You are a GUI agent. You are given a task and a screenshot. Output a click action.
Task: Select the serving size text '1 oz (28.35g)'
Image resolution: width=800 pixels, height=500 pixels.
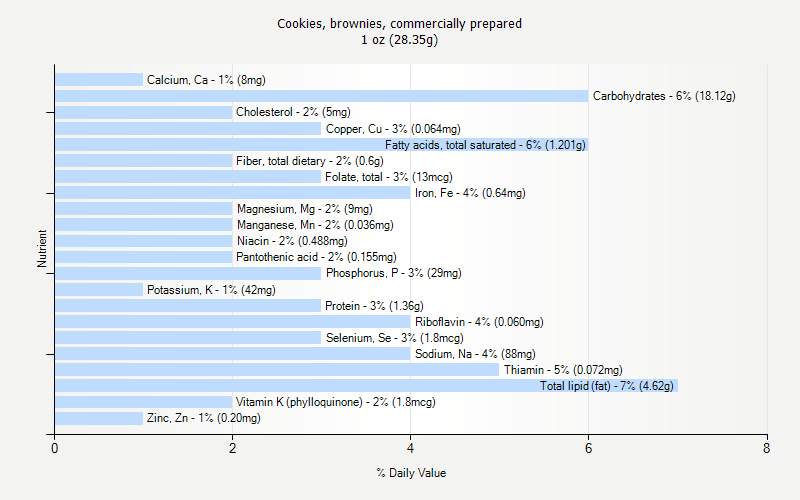click(x=399, y=40)
